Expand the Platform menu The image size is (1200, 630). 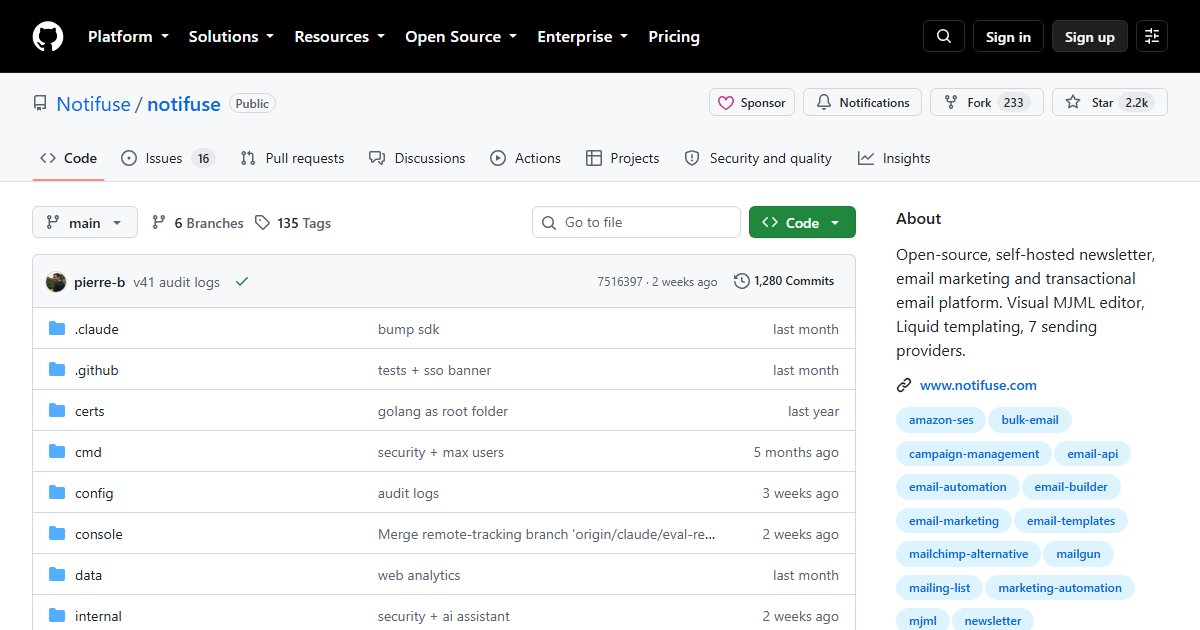128,37
